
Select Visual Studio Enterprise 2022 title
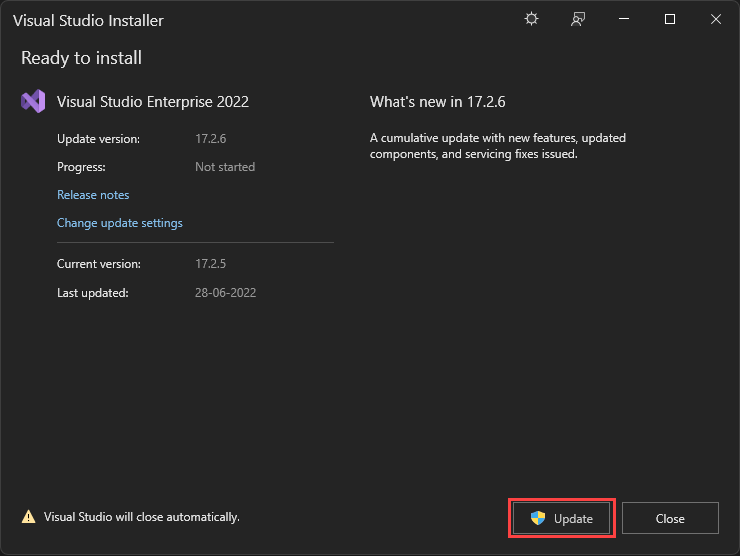coord(153,101)
